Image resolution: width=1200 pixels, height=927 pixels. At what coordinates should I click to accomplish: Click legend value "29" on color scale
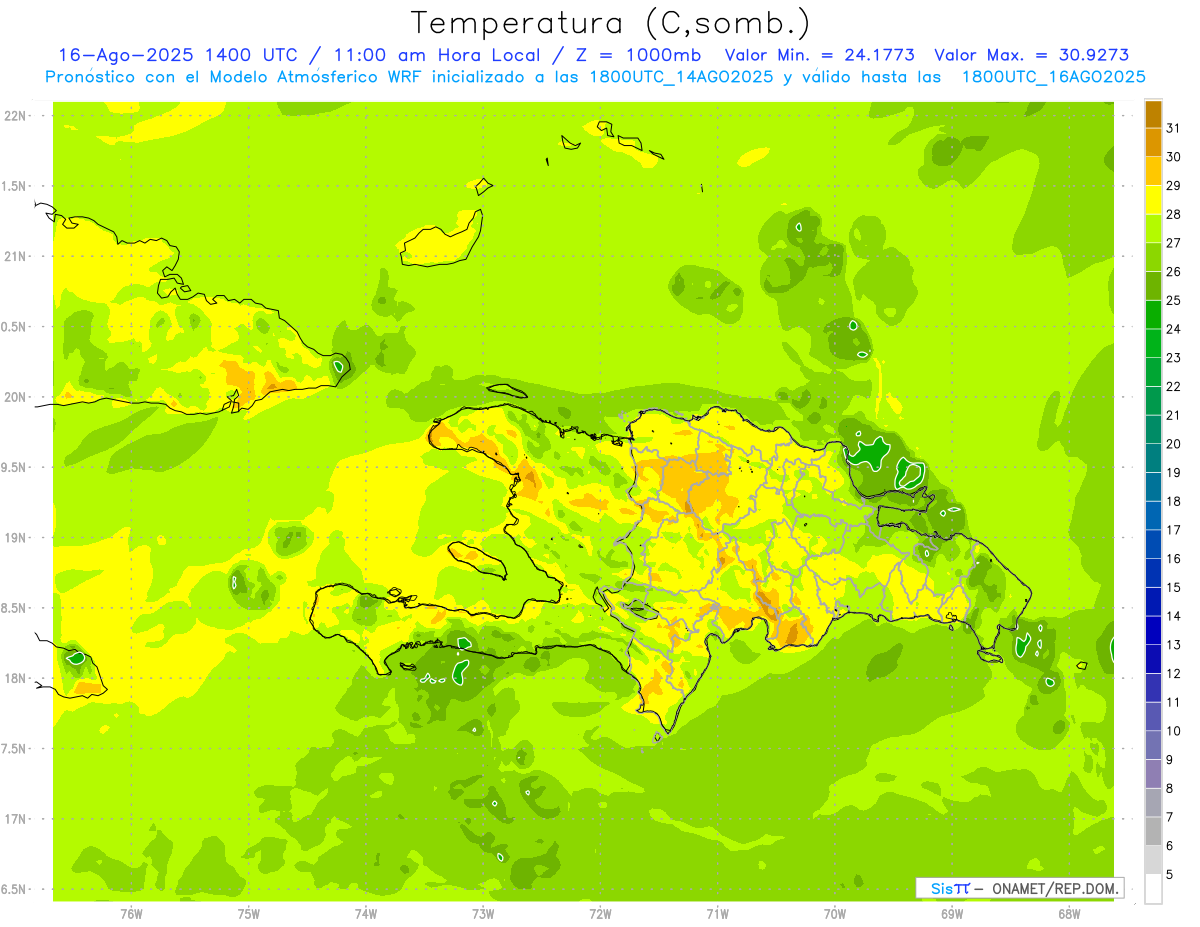click(x=1174, y=186)
